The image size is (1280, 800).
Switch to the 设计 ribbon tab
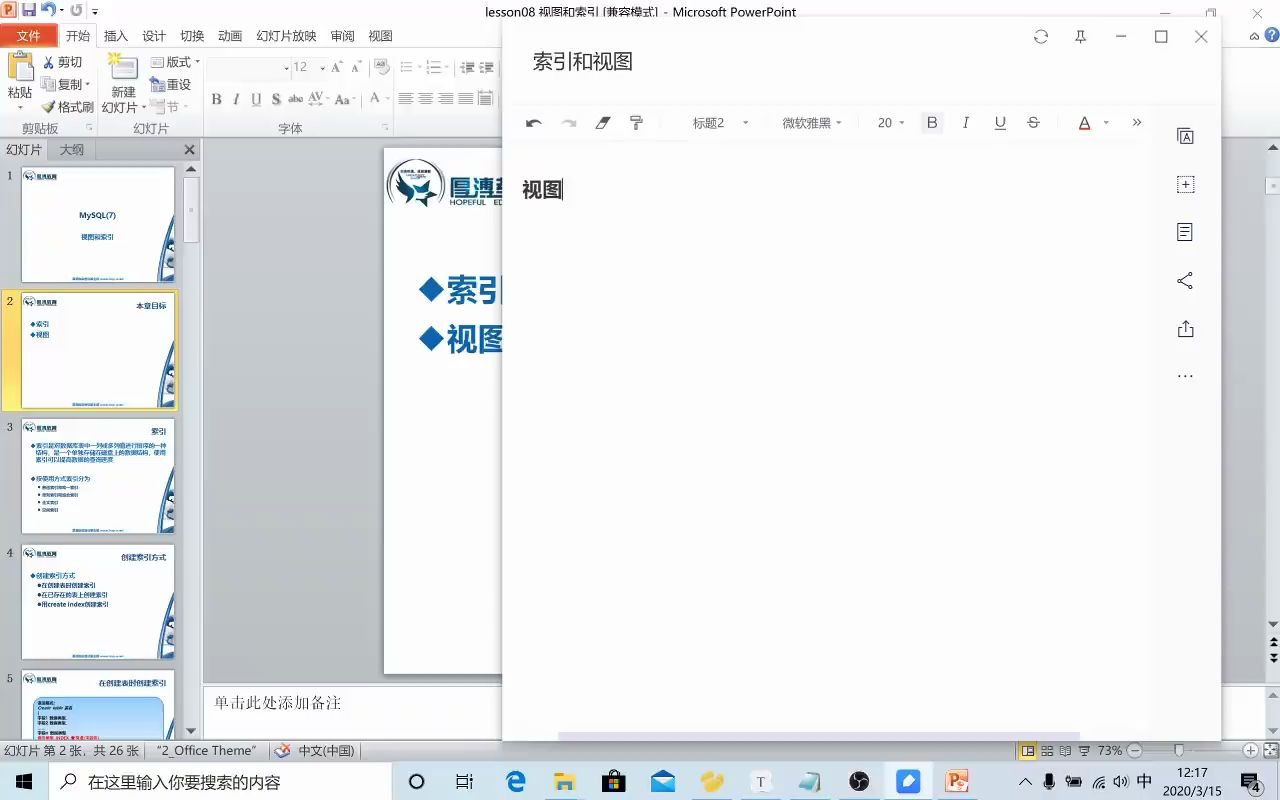(154, 36)
